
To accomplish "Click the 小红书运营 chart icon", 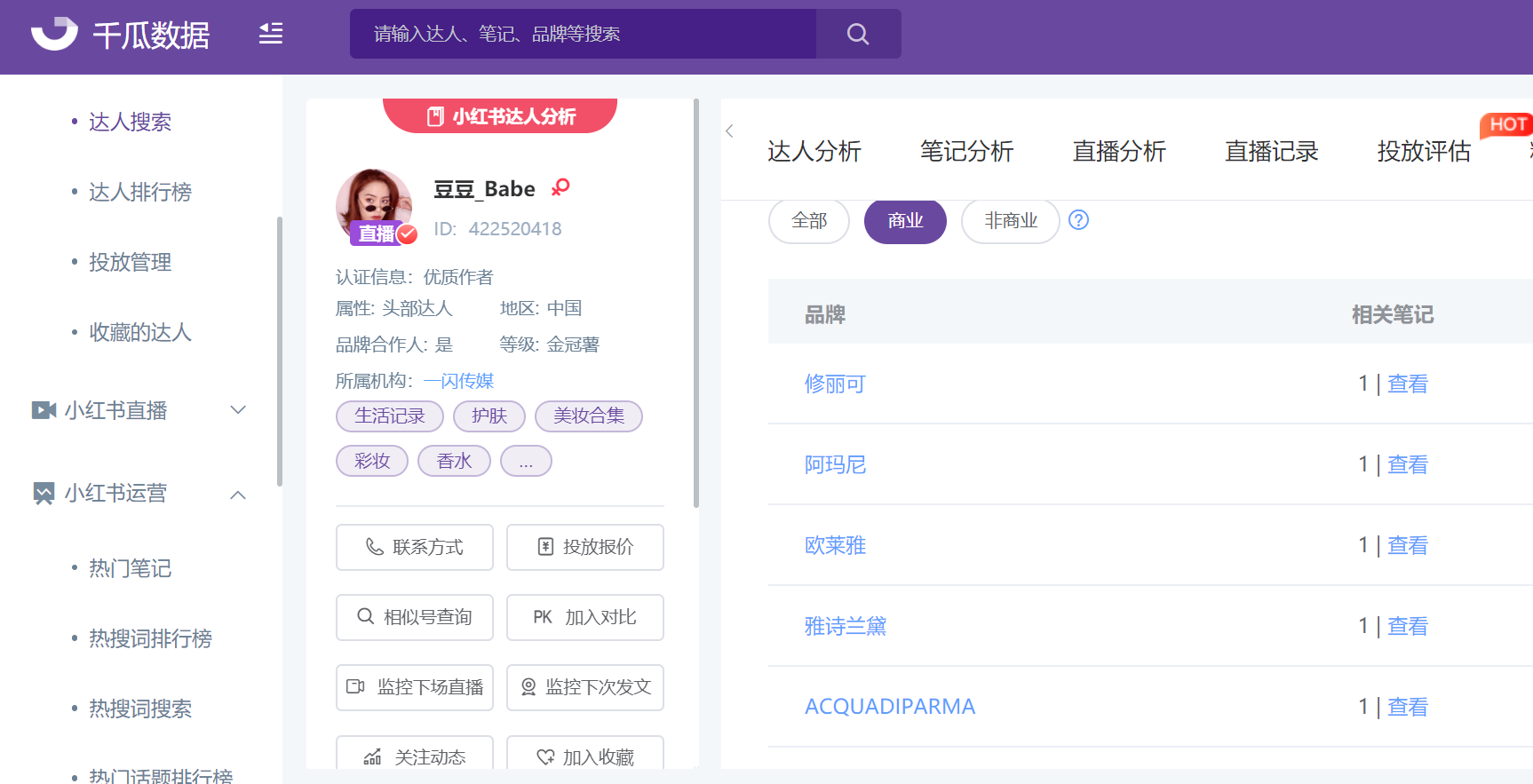I will click(x=44, y=494).
